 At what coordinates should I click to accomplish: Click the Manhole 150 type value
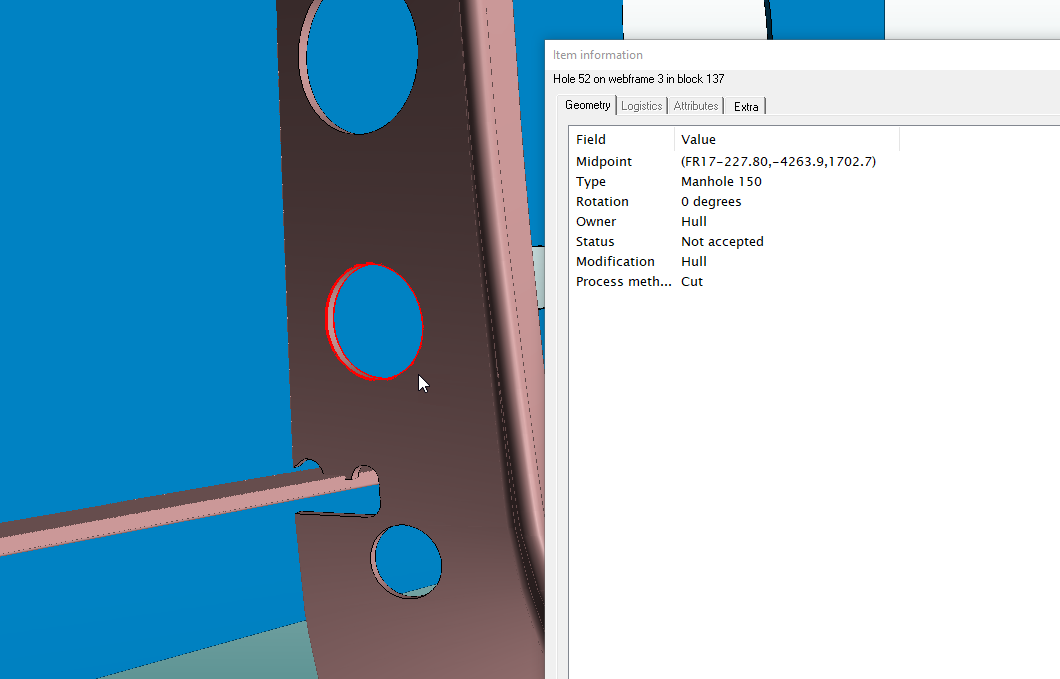tap(721, 182)
